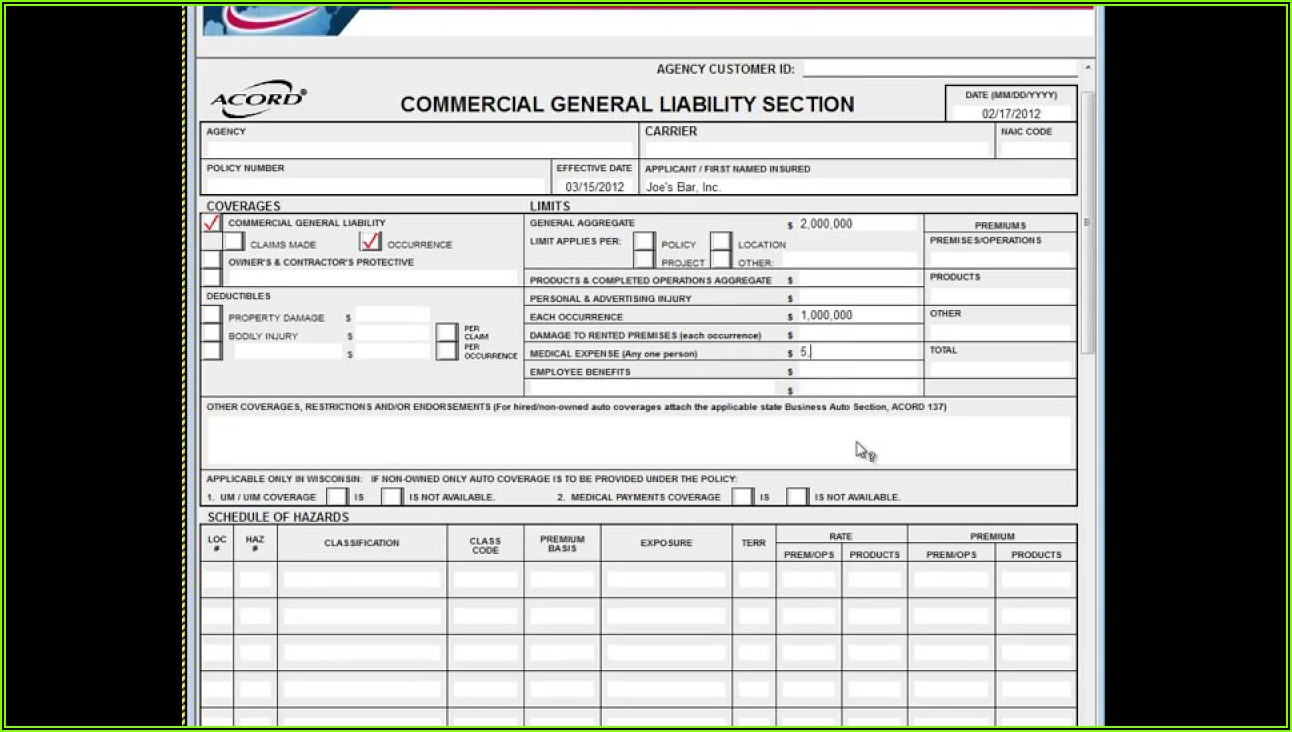
Task: Click the vertical scrollbar thumb
Action: [1087, 220]
